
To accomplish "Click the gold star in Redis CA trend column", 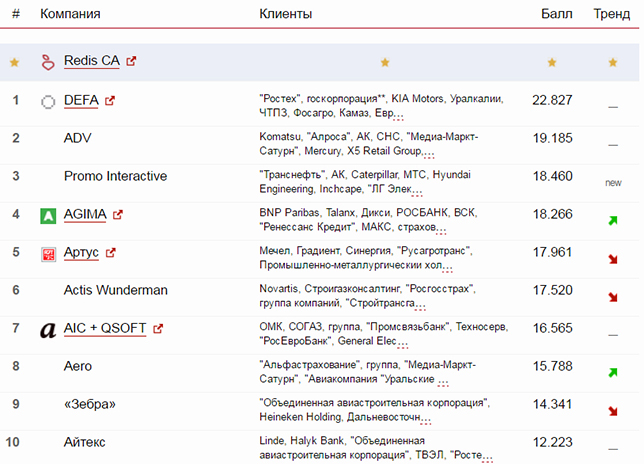I will pos(613,62).
